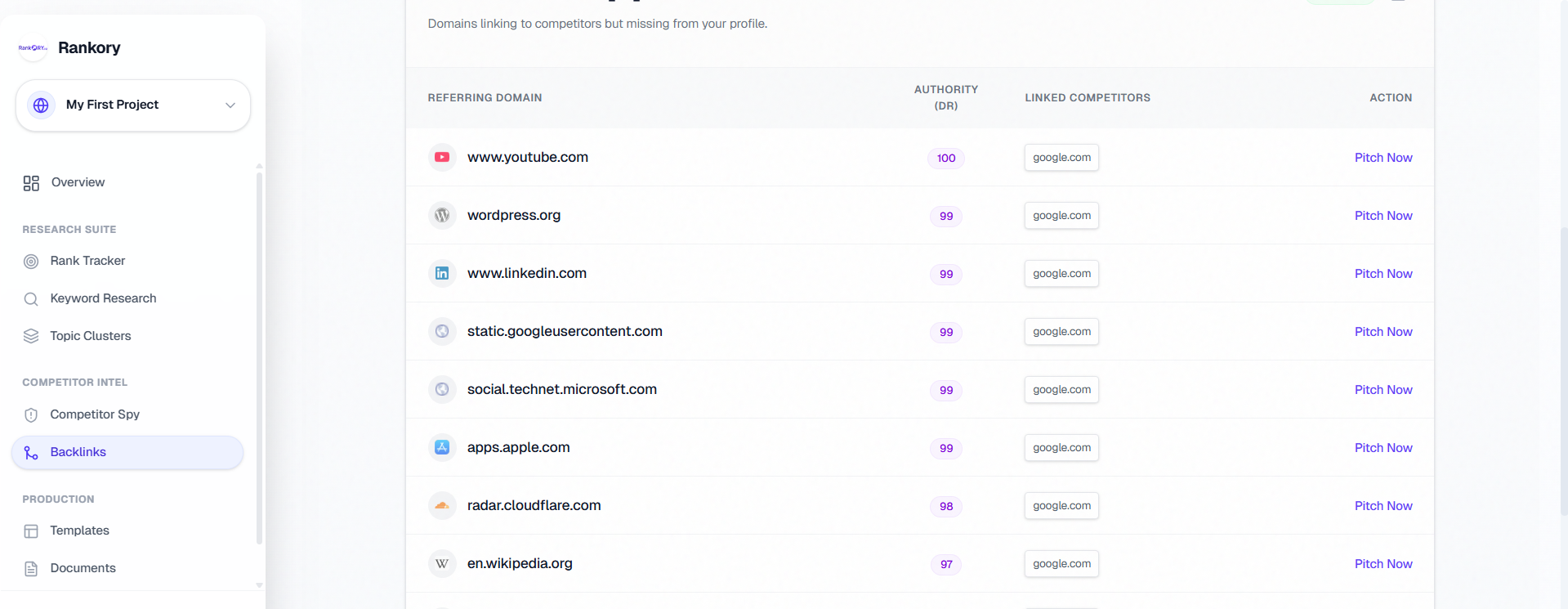Click the Backlinks branch icon
Viewport: 1568px width, 609px height.
coord(31,453)
